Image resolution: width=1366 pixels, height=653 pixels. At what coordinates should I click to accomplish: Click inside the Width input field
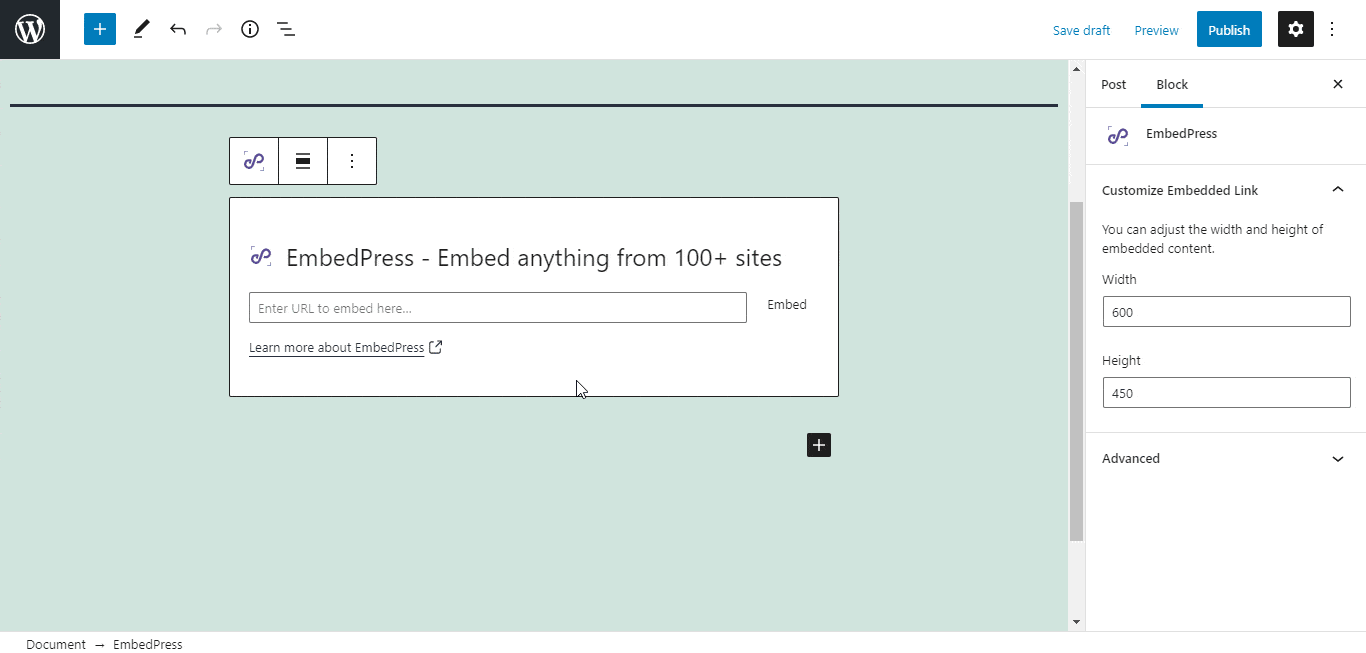pos(1225,311)
